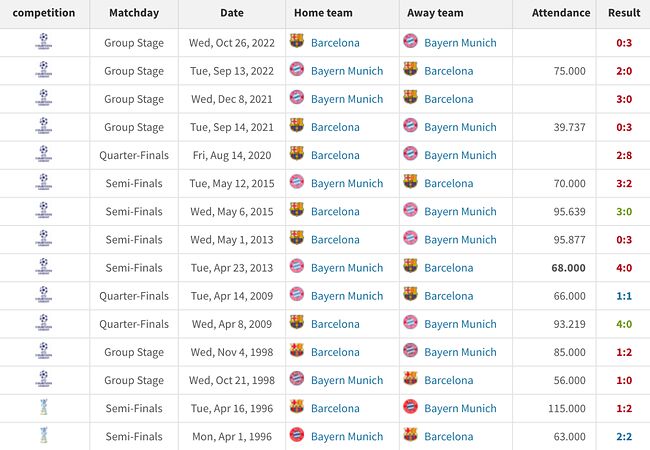Open the 3:0 result from May 6, 2015
The image size is (650, 450).
624,212
